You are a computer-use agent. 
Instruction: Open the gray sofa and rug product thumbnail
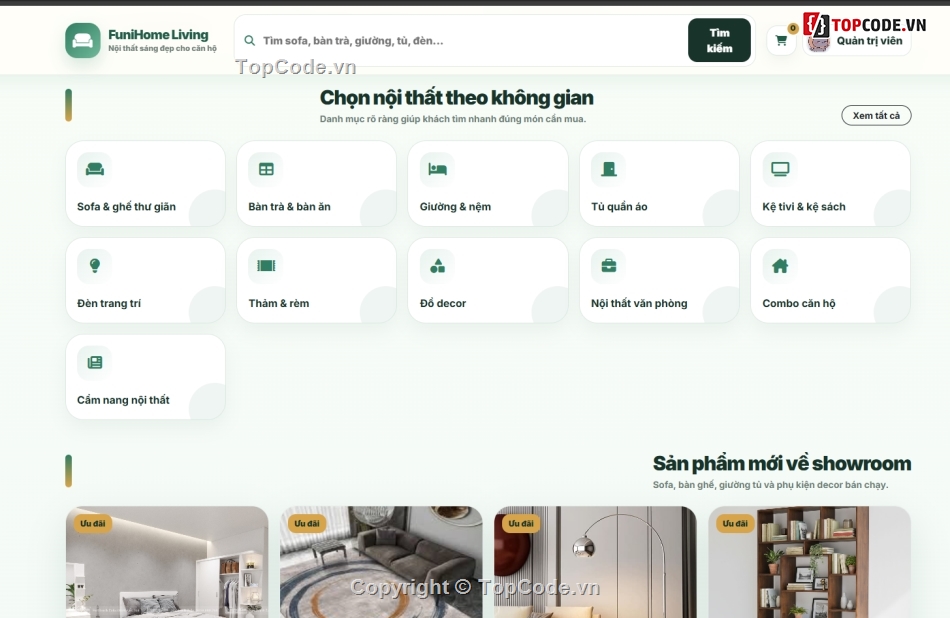[381, 562]
